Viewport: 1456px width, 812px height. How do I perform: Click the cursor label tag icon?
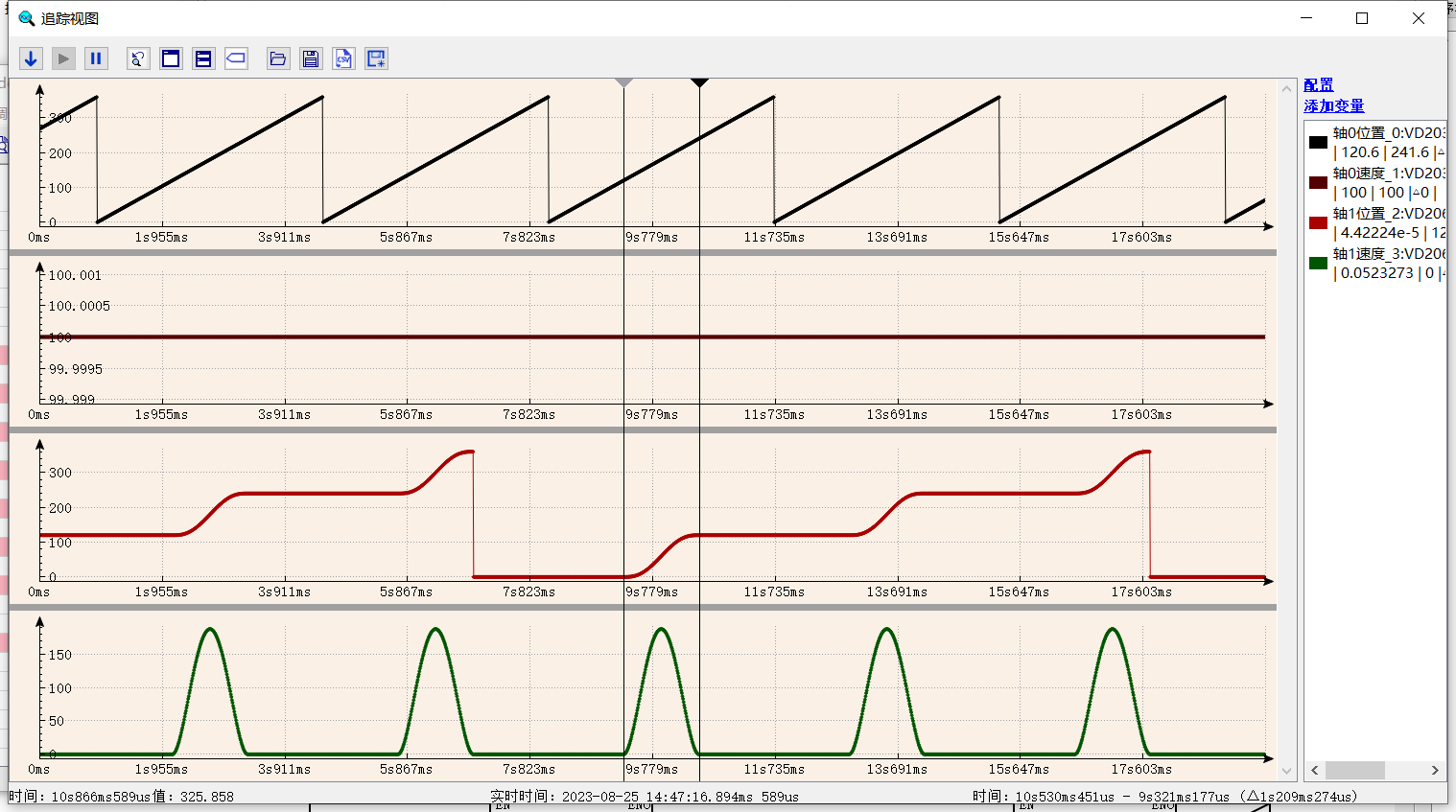pos(236,58)
